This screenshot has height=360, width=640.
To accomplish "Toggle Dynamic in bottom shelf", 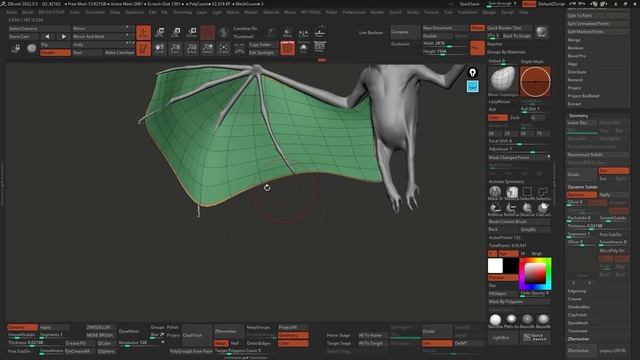I will (x=22, y=327).
